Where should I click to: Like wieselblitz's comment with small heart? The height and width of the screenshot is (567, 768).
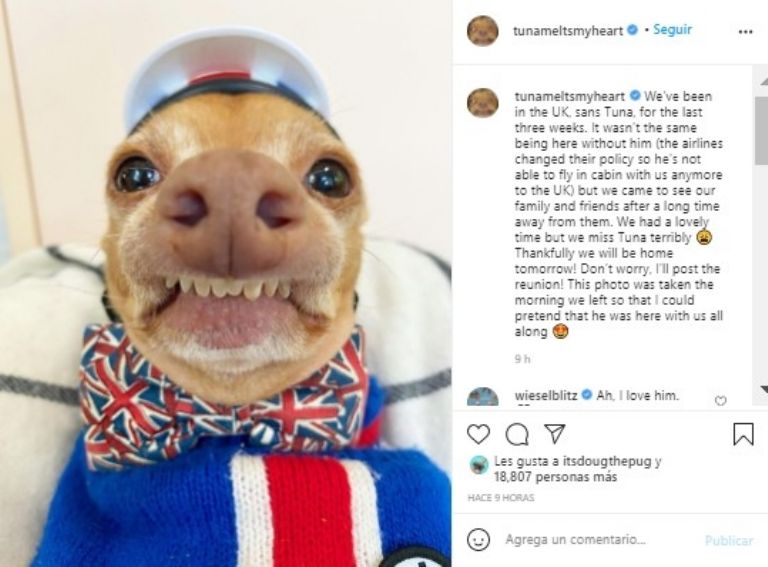tap(720, 401)
